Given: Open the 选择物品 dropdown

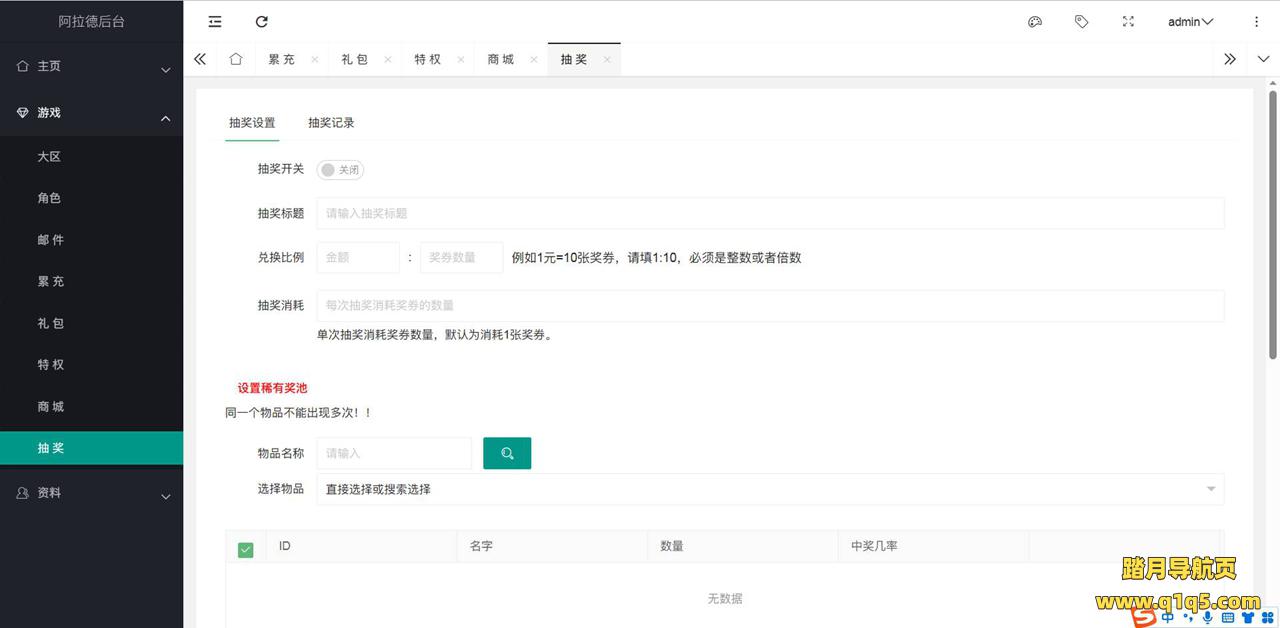Looking at the screenshot, I should click(770, 489).
